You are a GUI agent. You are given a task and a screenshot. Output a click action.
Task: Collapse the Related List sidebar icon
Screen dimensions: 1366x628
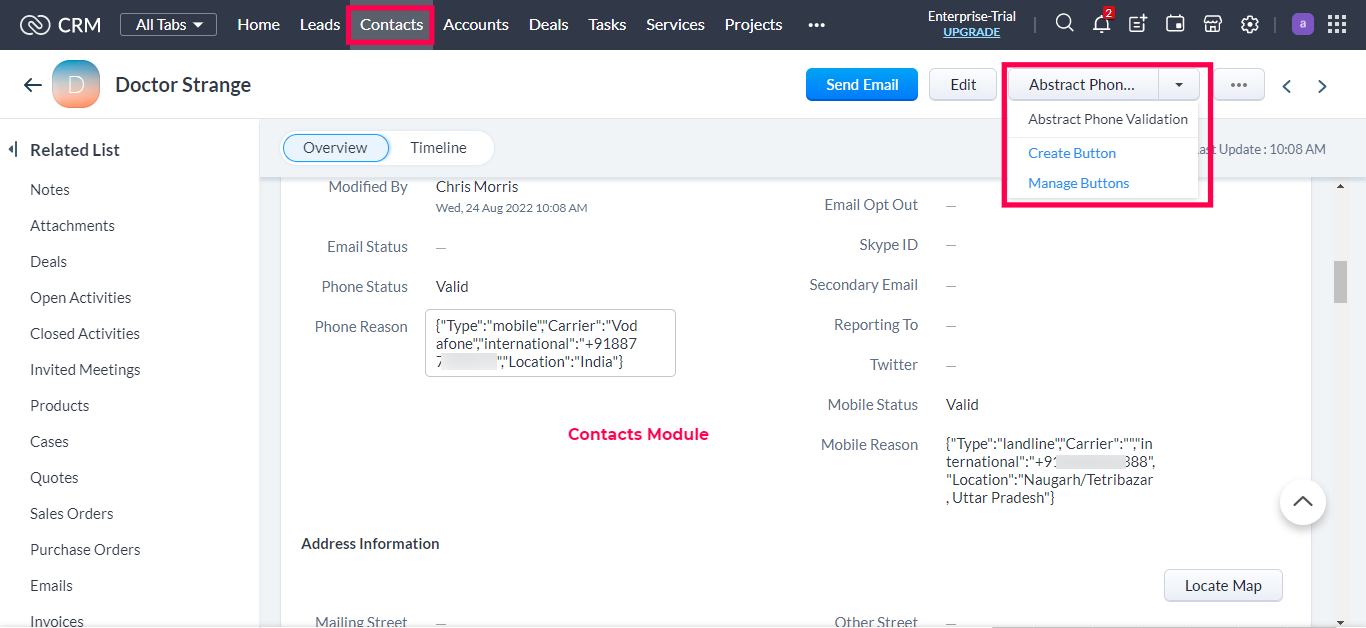click(13, 149)
